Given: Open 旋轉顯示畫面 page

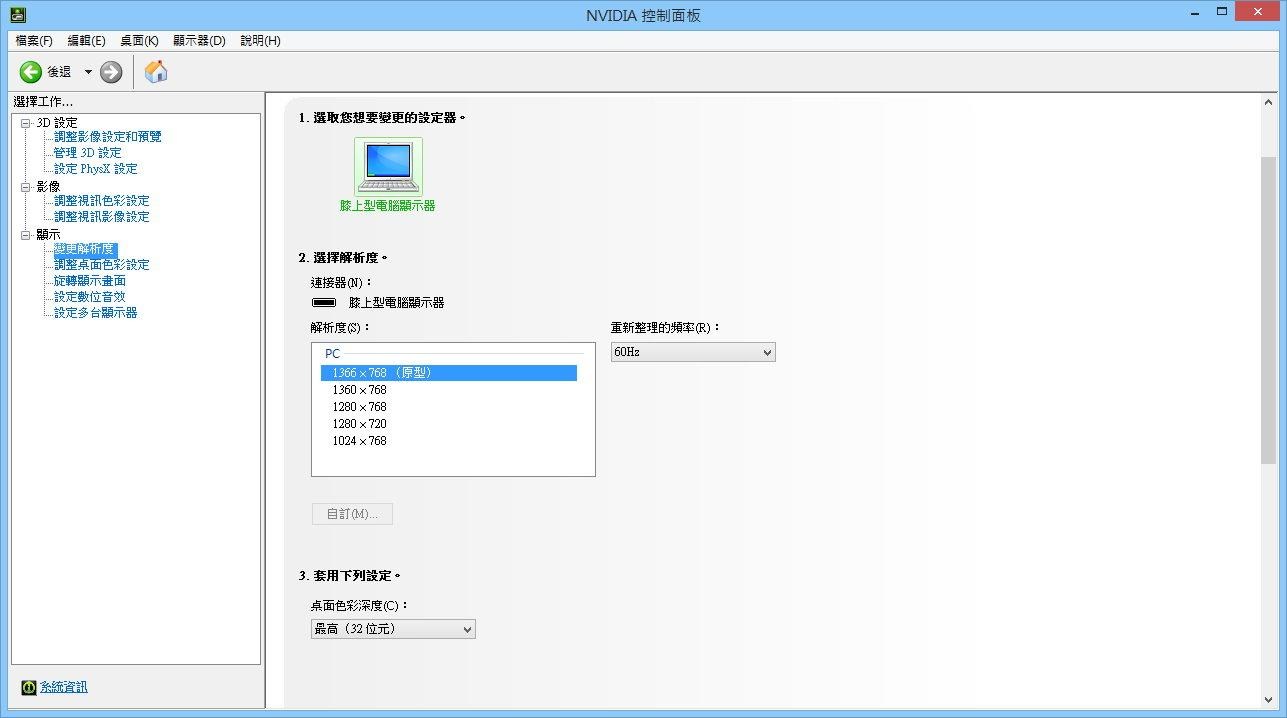Looking at the screenshot, I should click(89, 280).
